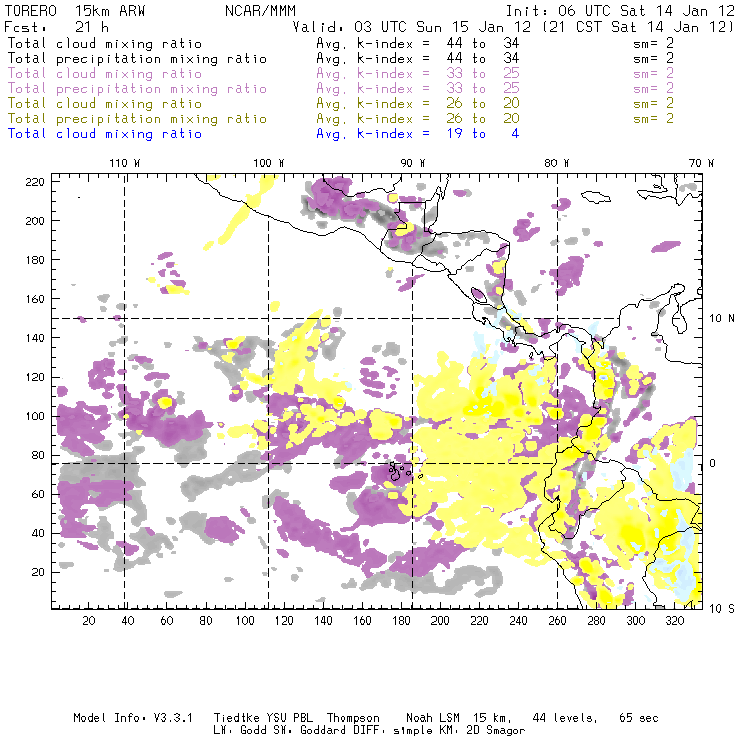Click the 'TORERO 15km ARW' title text
Image resolution: width=740 pixels, height=740 pixels.
click(75, 11)
